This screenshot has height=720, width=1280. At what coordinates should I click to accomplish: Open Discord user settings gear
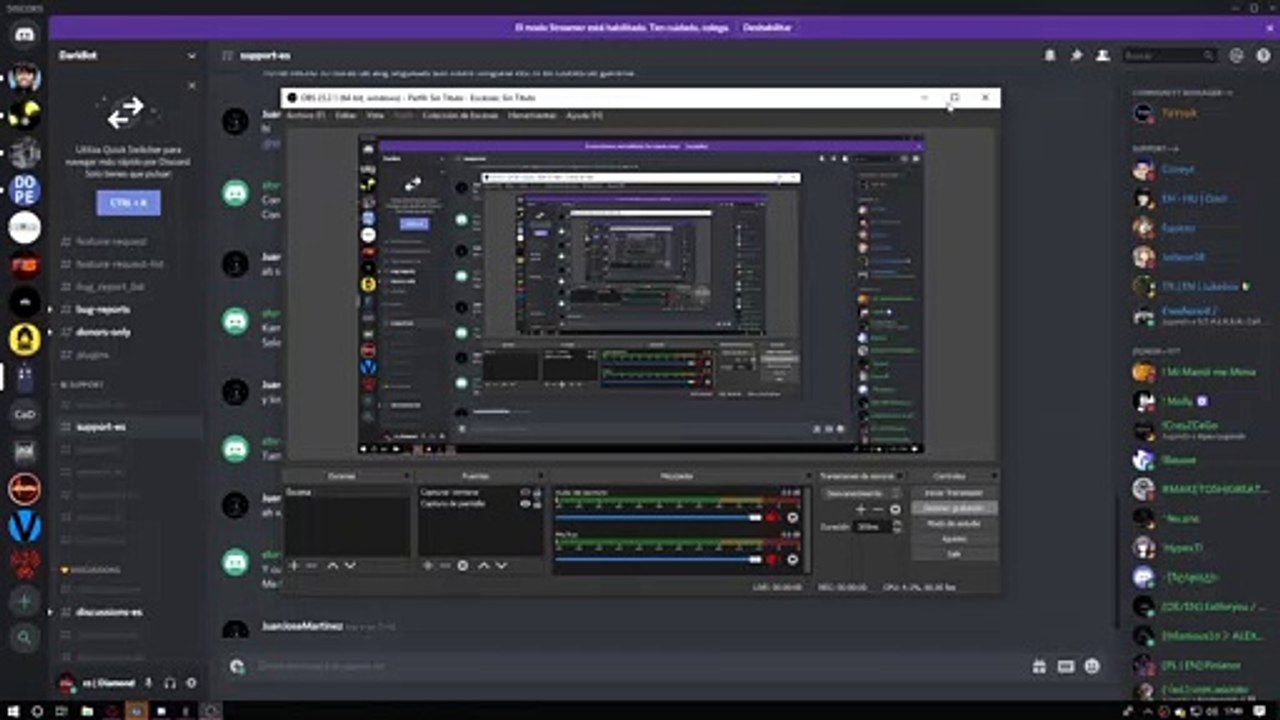191,683
